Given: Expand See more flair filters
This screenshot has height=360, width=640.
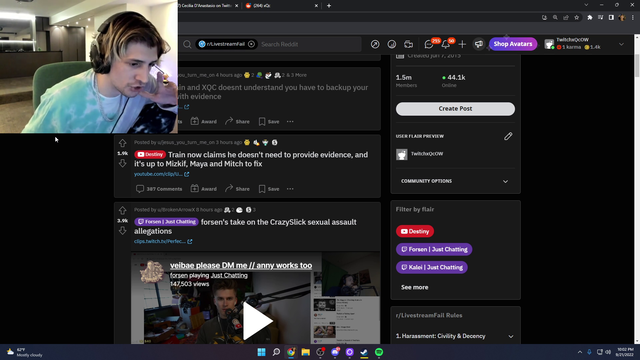Looking at the screenshot, I should point(414,287).
